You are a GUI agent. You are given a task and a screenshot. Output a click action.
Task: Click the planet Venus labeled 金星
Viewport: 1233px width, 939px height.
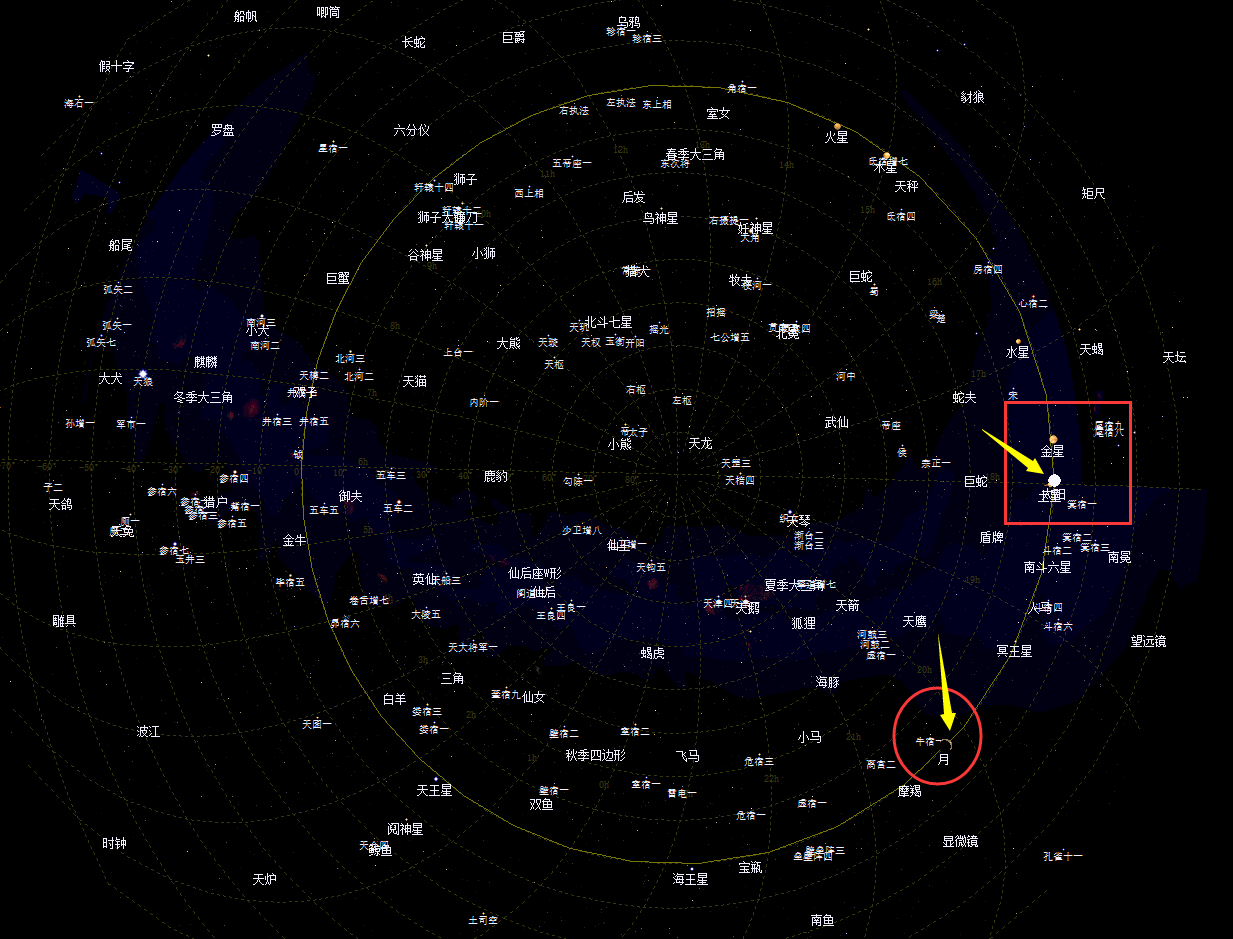pyautogui.click(x=1052, y=451)
